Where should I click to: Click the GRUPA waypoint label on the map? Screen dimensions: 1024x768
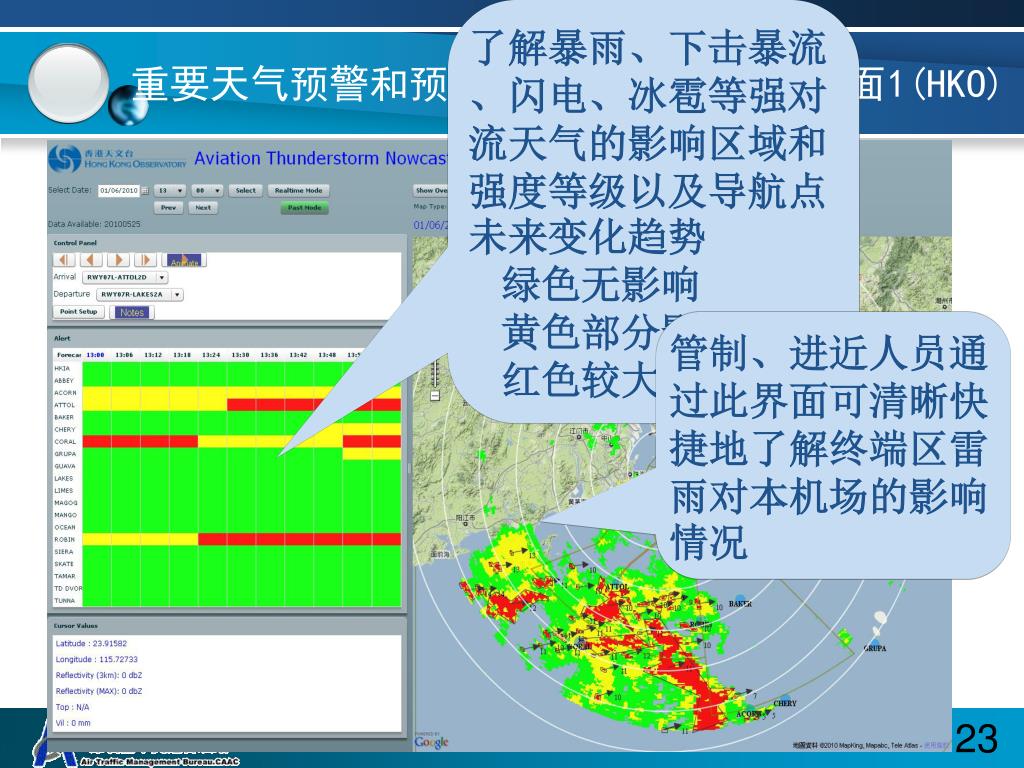pos(874,648)
